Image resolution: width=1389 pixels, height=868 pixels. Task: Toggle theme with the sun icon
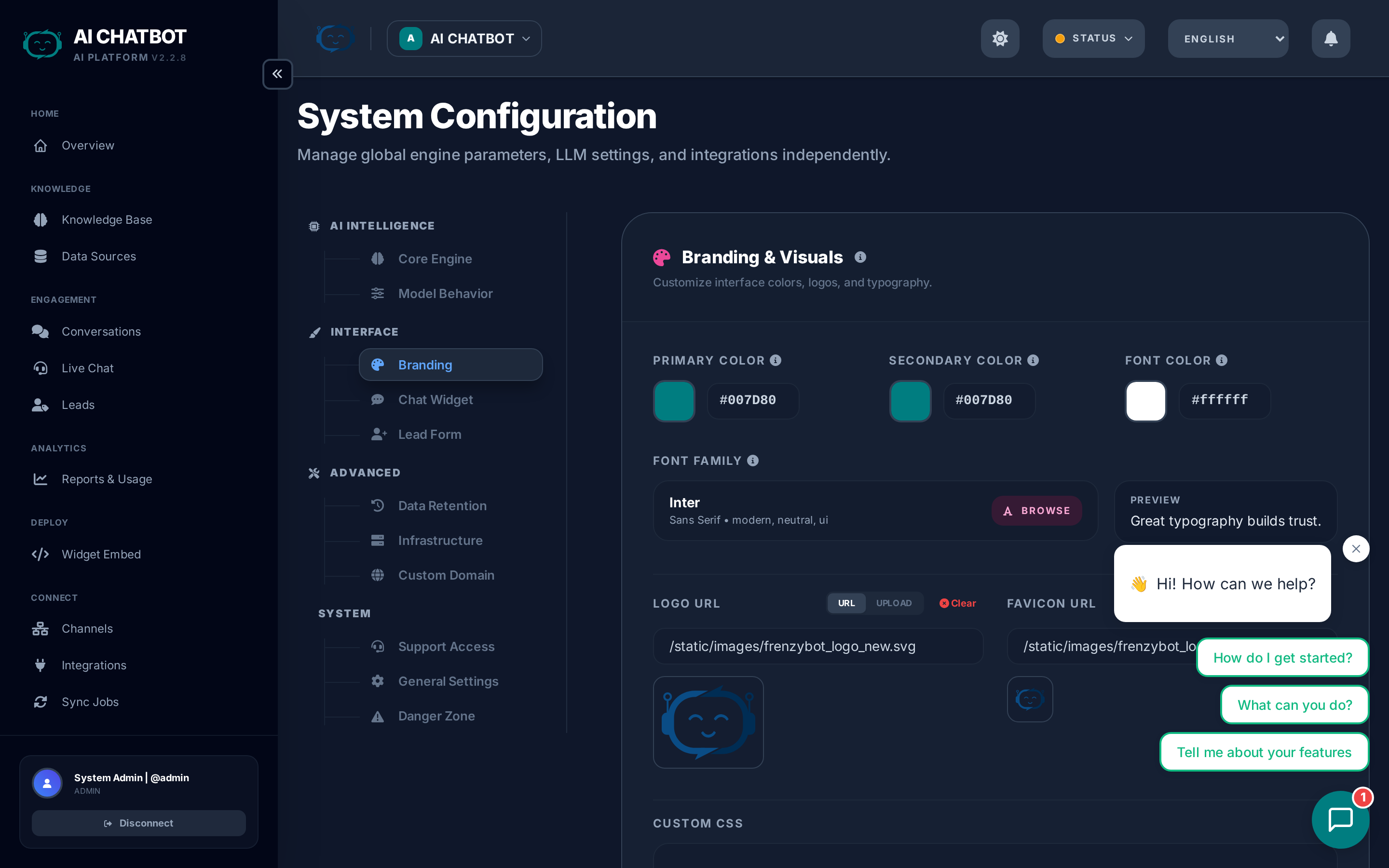[x=1000, y=39]
